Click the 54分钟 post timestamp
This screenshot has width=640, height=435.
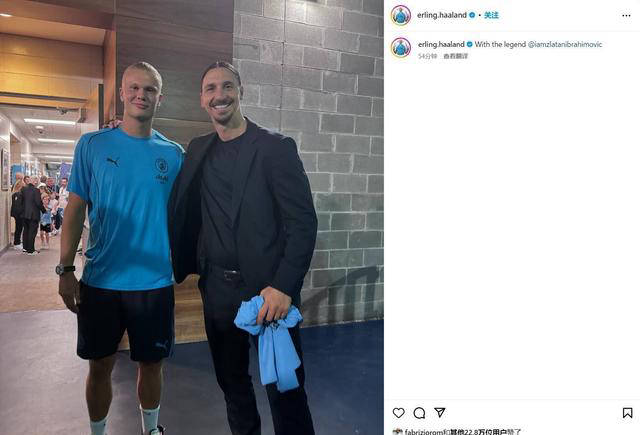(x=427, y=56)
